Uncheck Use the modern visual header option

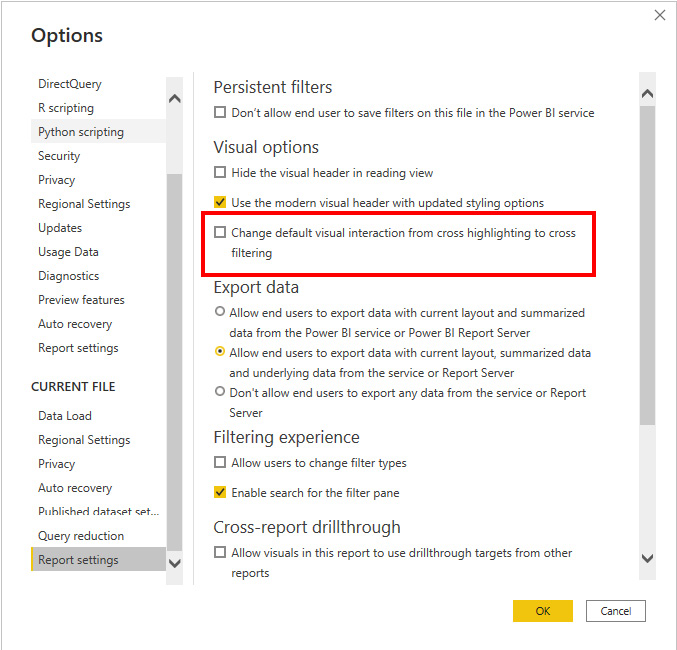[221, 202]
